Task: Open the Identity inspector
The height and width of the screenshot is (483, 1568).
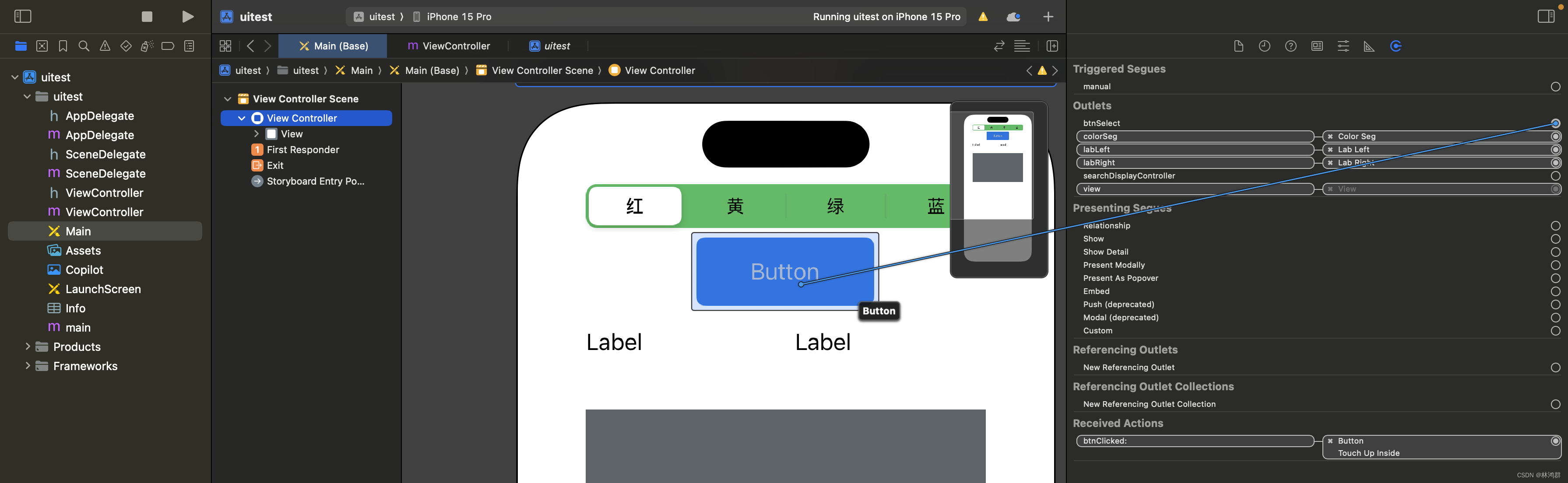Action: [x=1317, y=46]
